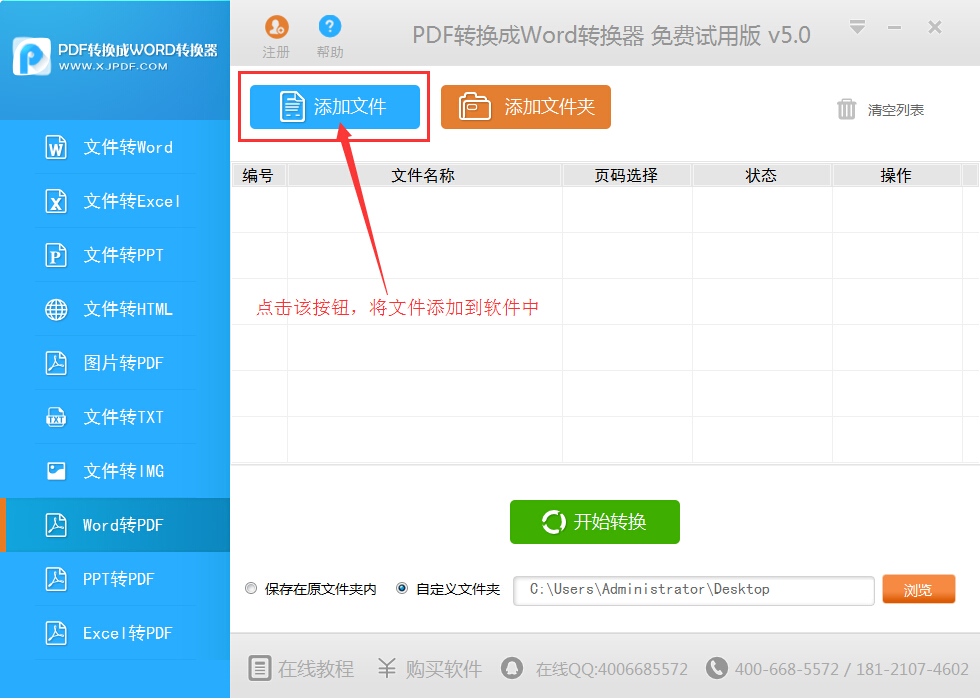Click the www.xjpdf.com website text
980x698 pixels.
(x=113, y=66)
